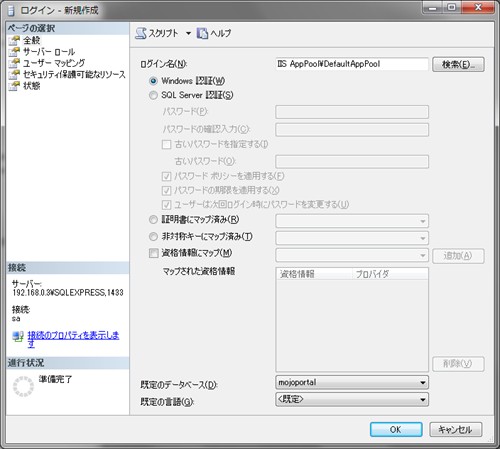Click the 準備完了 progress spinner
The image size is (500, 449).
[x=23, y=386]
